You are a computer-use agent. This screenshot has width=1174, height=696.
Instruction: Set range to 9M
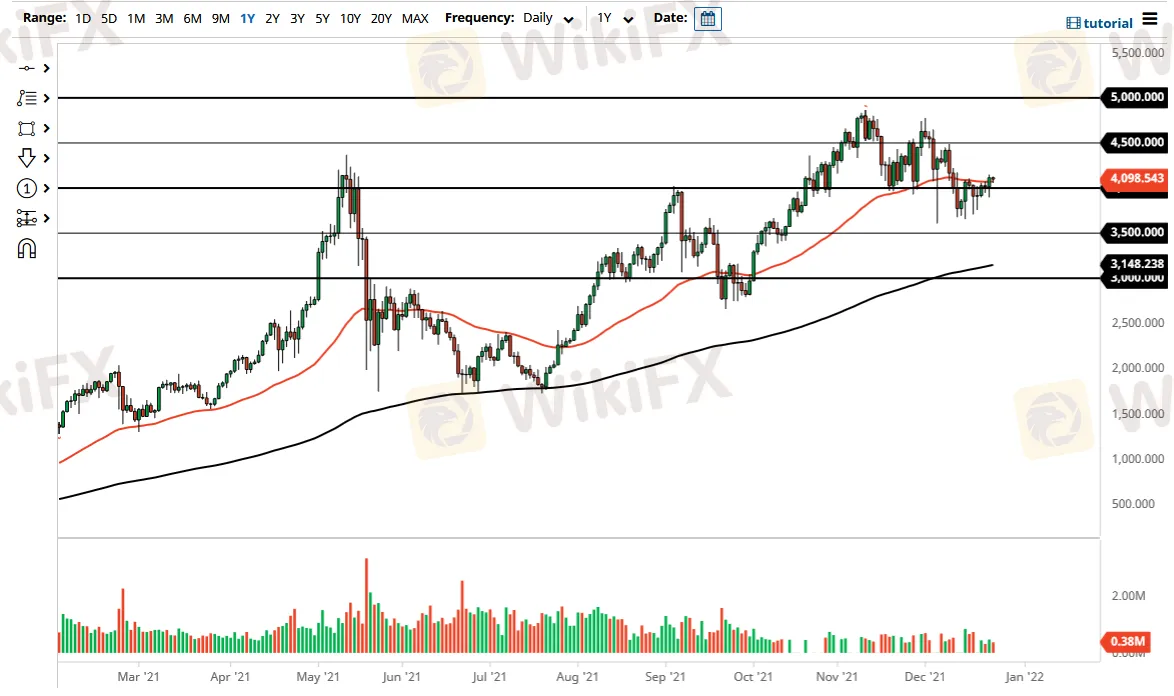[220, 18]
